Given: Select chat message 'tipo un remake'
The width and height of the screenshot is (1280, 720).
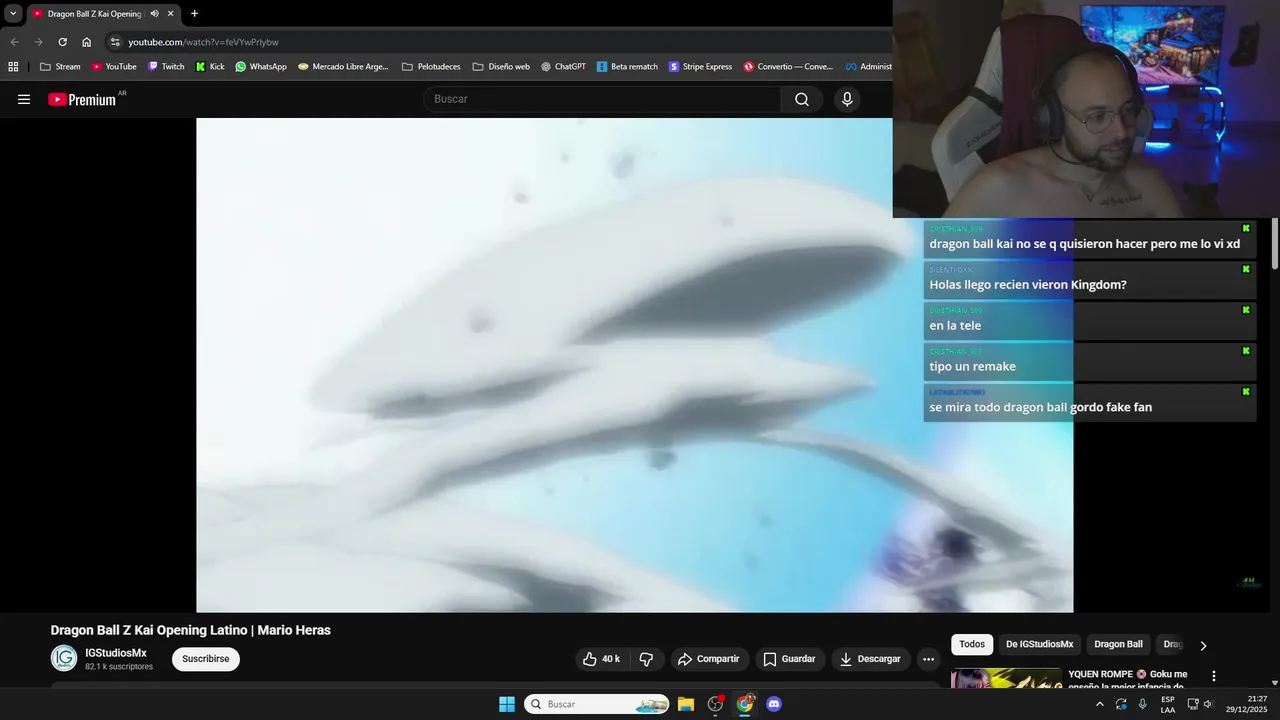Looking at the screenshot, I should click(x=973, y=367).
